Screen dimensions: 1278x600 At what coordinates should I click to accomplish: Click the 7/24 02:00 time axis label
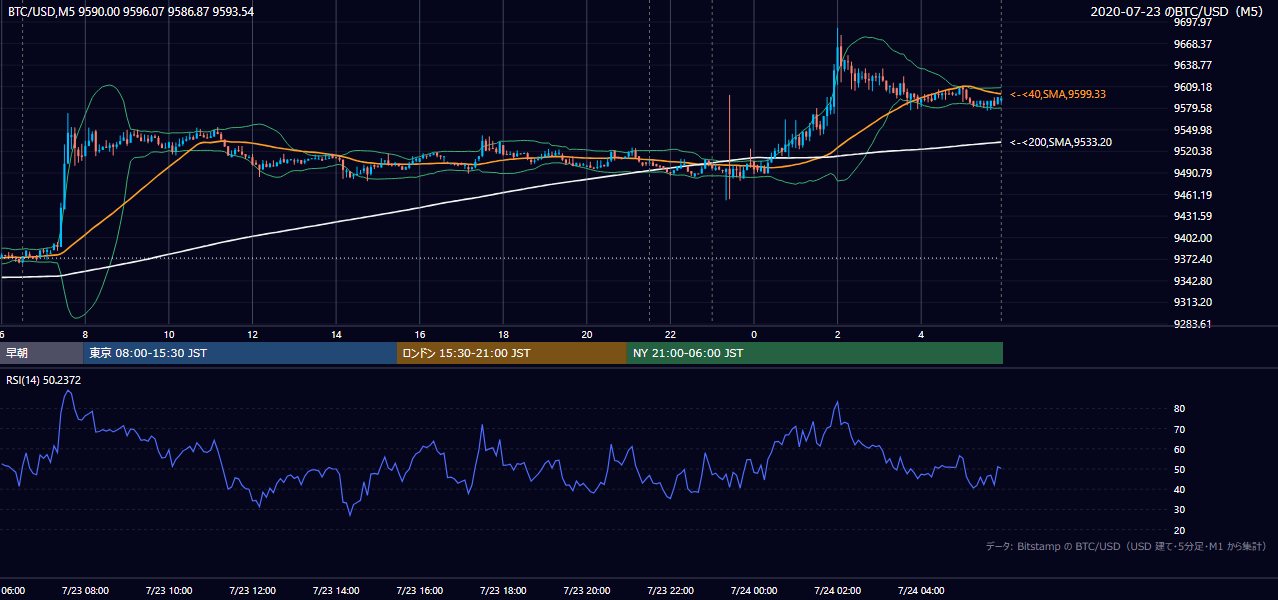(837, 591)
